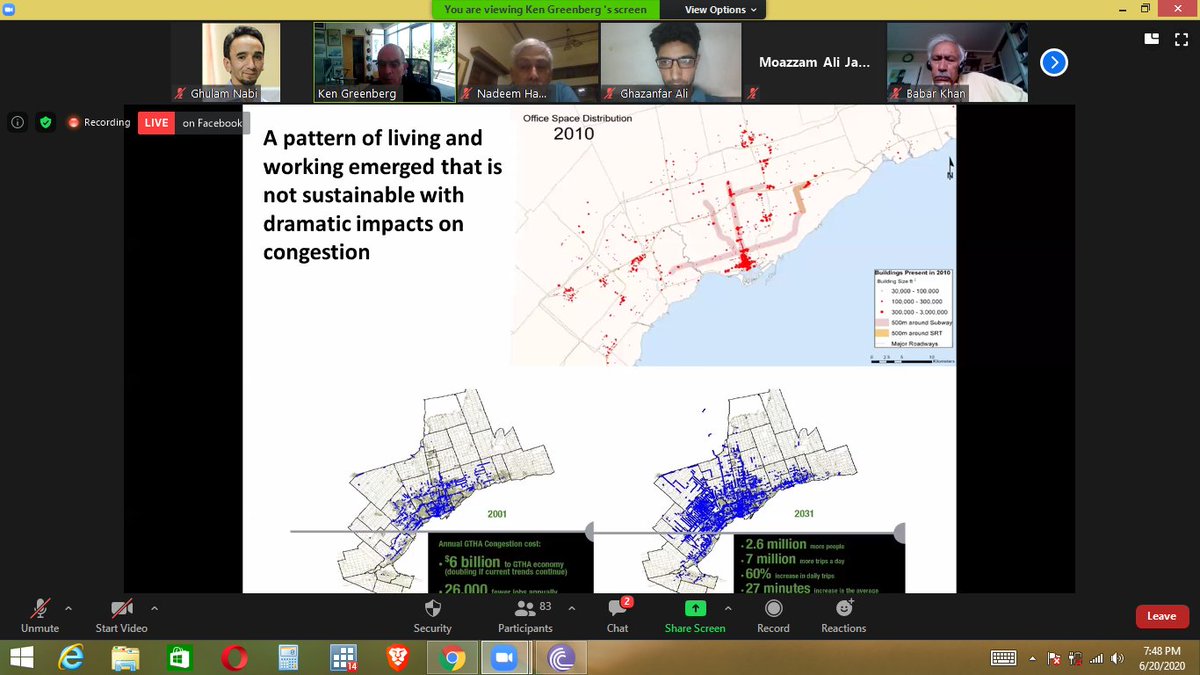
Task: Click the green Share Screen button
Action: (x=695, y=615)
